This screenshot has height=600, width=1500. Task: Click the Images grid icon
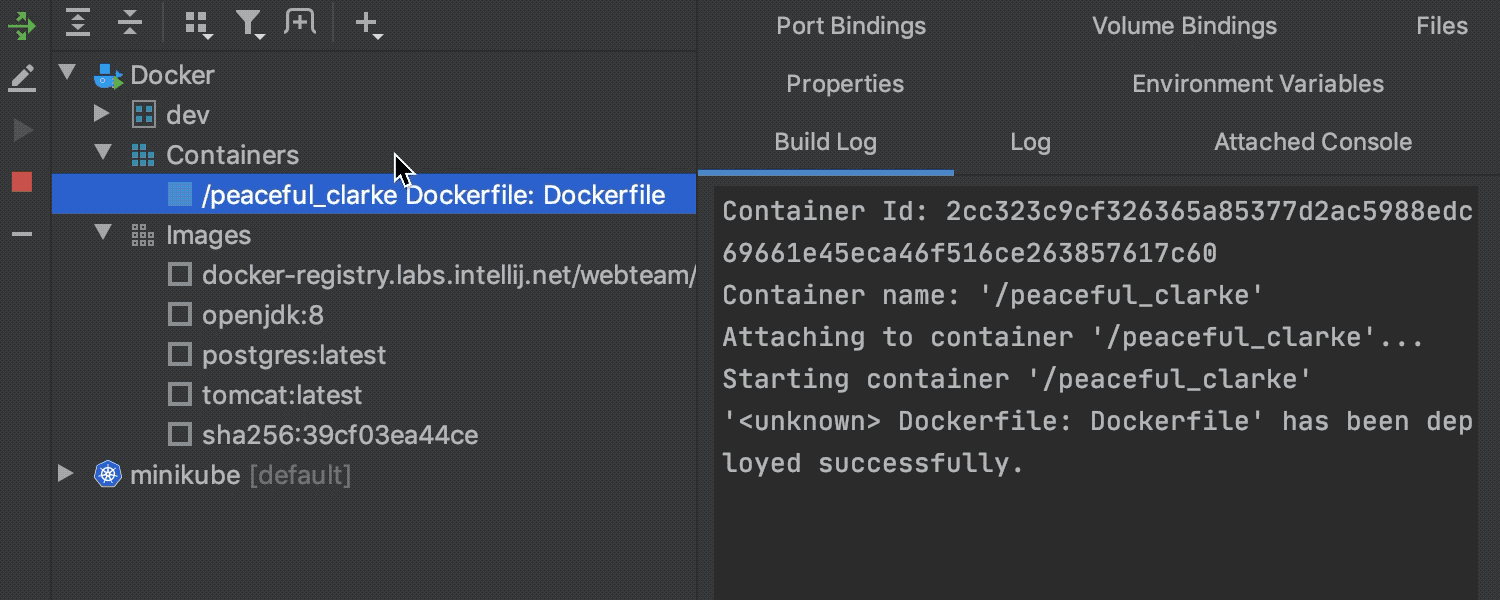(143, 235)
